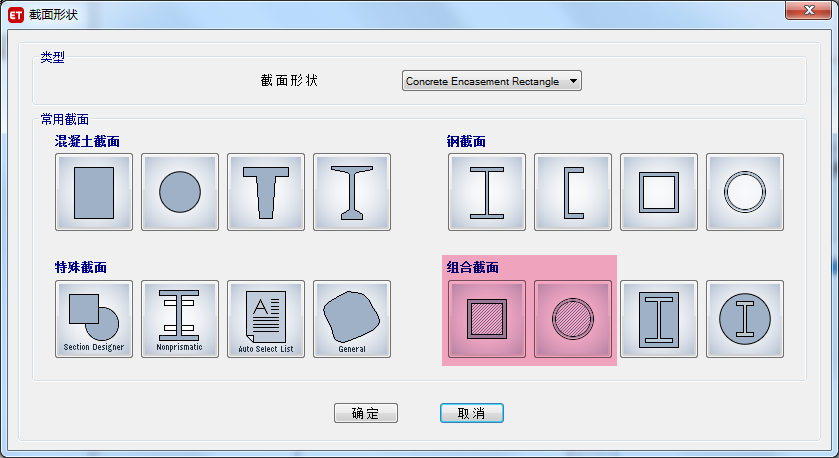
Task: Choose the concrete circular section icon
Action: click(x=180, y=192)
